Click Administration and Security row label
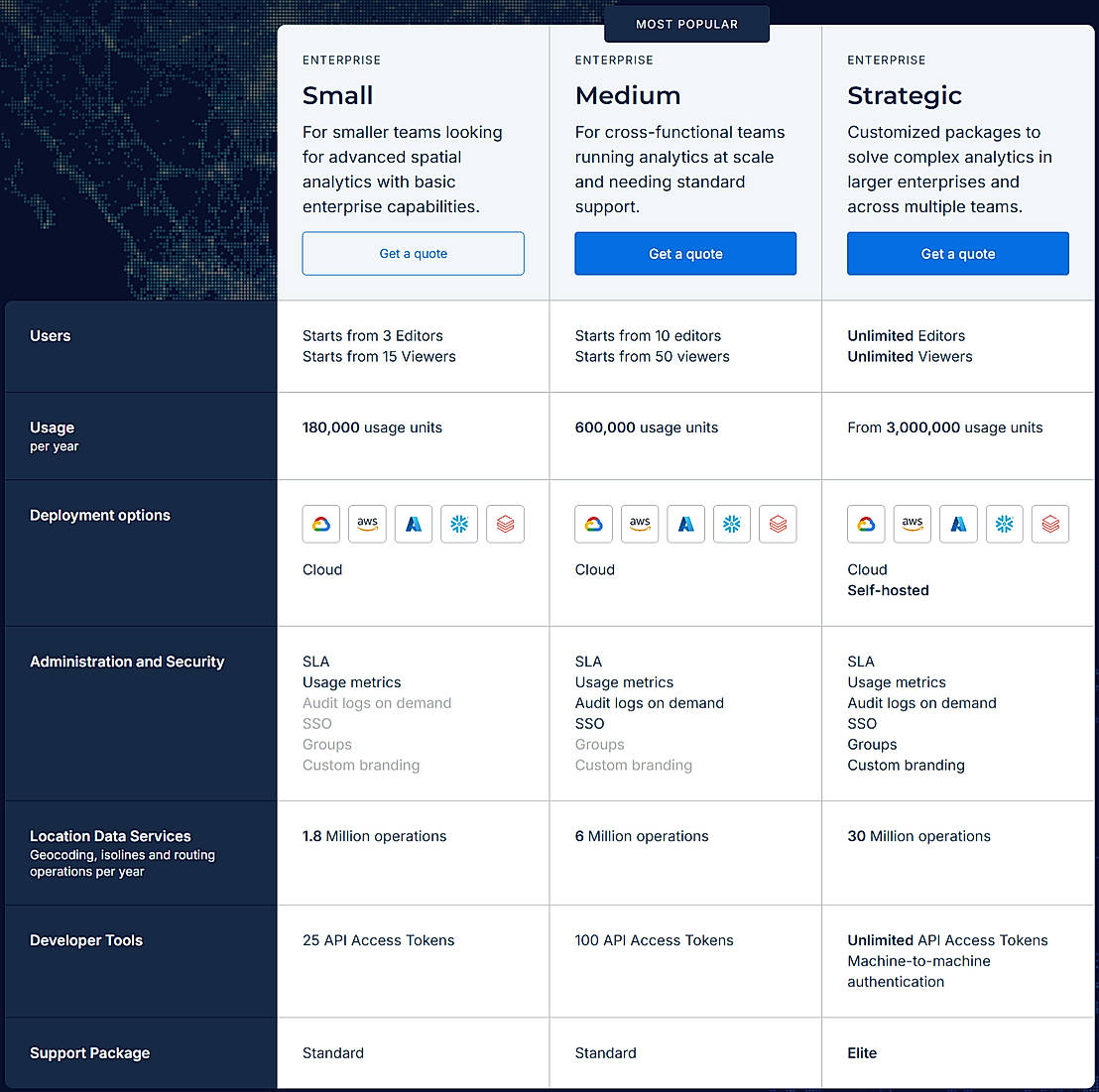 coord(127,662)
